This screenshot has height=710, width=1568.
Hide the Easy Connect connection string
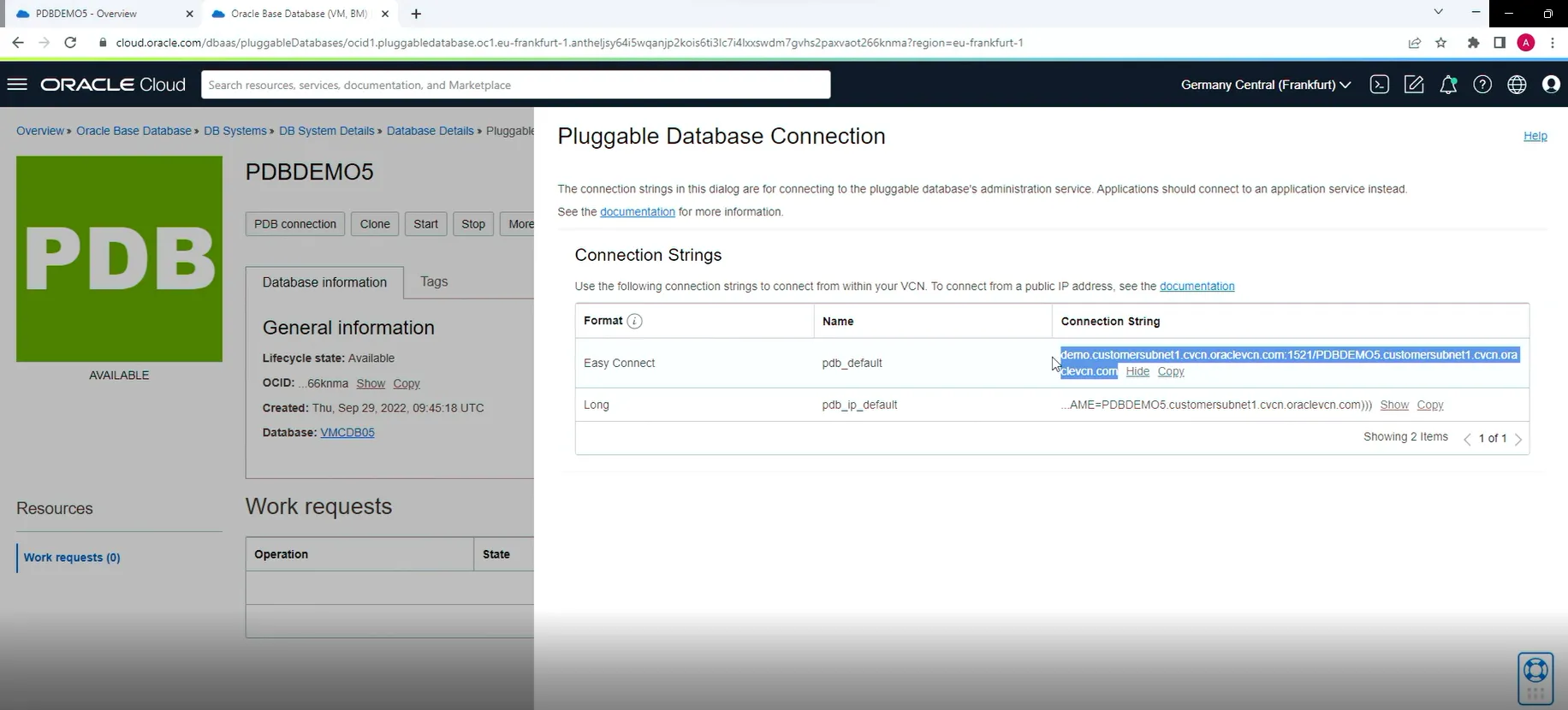click(x=1137, y=371)
